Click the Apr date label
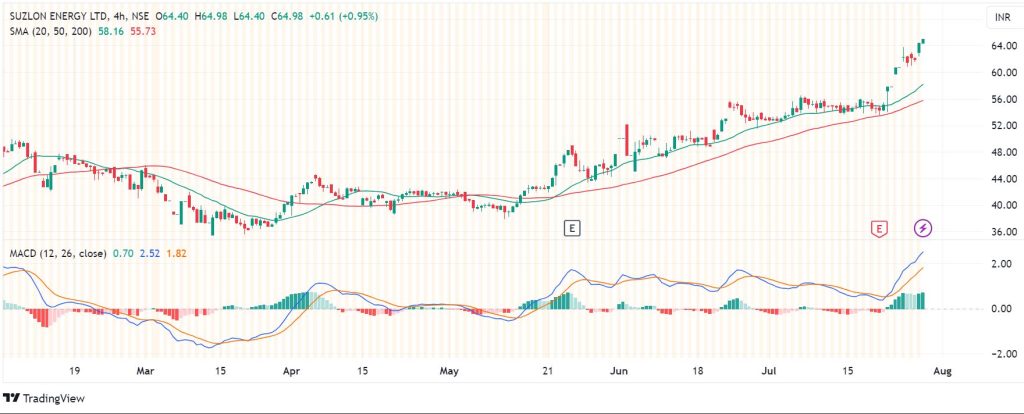Screen dimensions: 1024x414 [291, 371]
